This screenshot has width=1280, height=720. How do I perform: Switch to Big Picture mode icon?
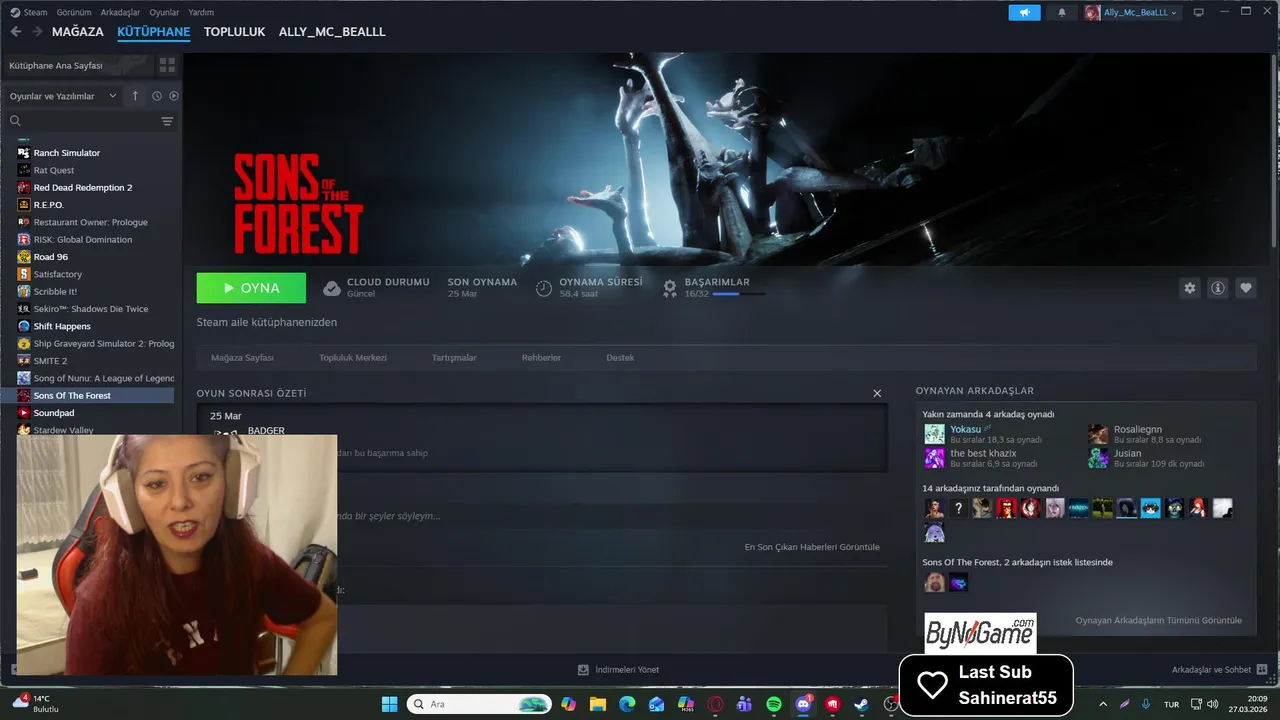[x=1199, y=12]
